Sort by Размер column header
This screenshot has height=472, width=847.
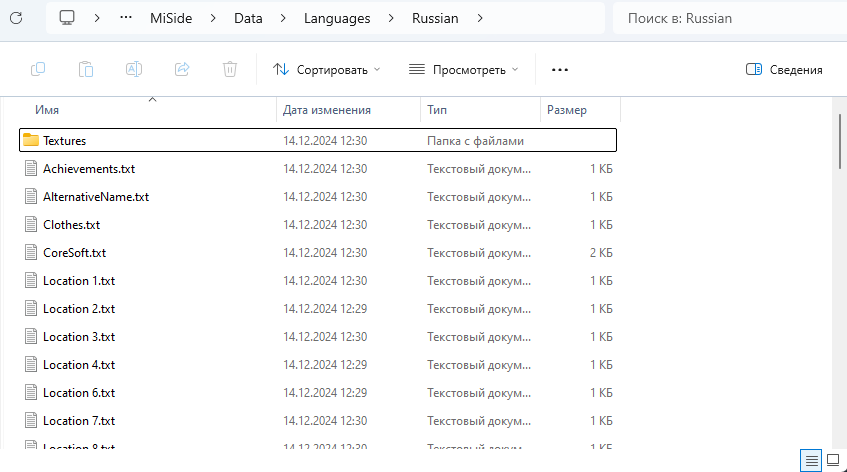[x=567, y=110]
